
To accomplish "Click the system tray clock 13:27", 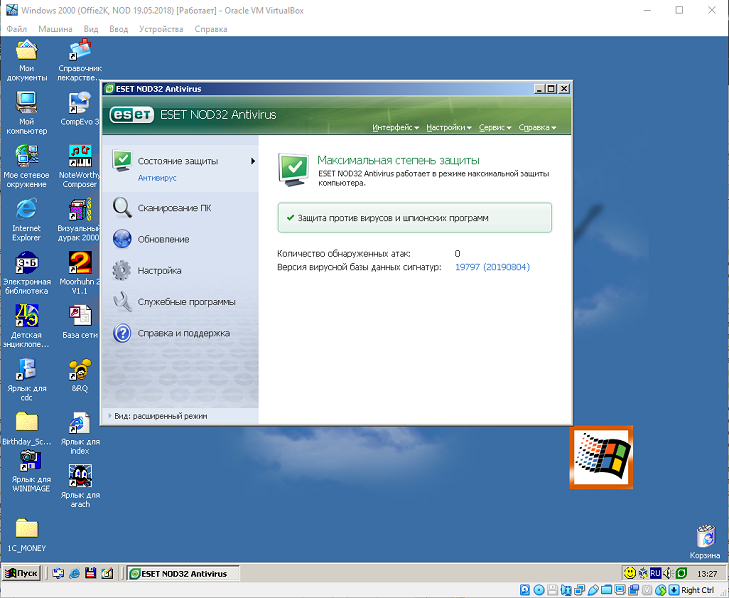I will pyautogui.click(x=707, y=574).
